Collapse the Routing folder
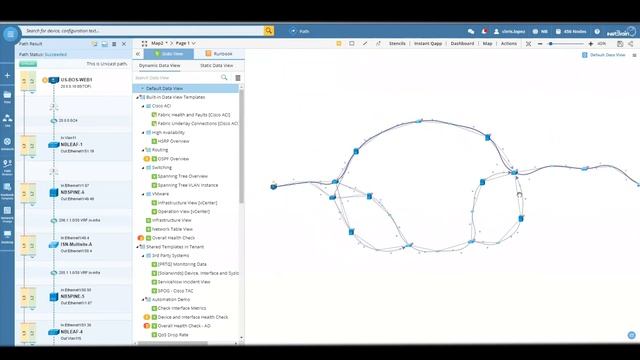This screenshot has width=640, height=360. (143, 150)
